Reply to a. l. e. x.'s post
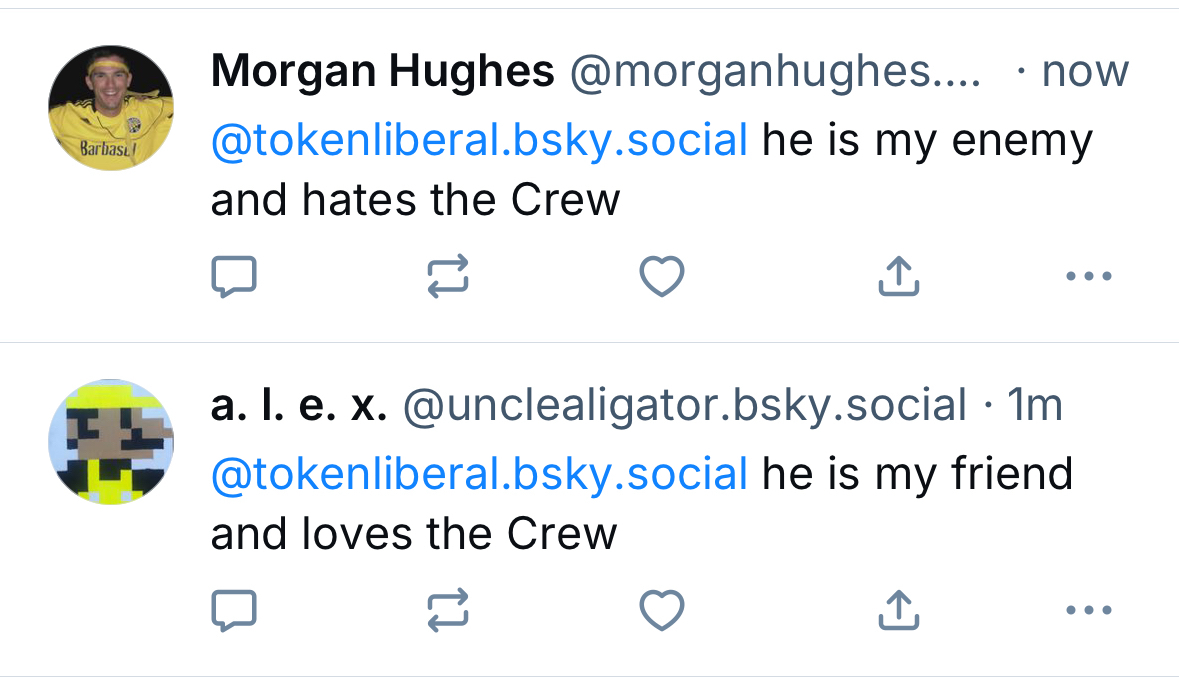 point(234,609)
